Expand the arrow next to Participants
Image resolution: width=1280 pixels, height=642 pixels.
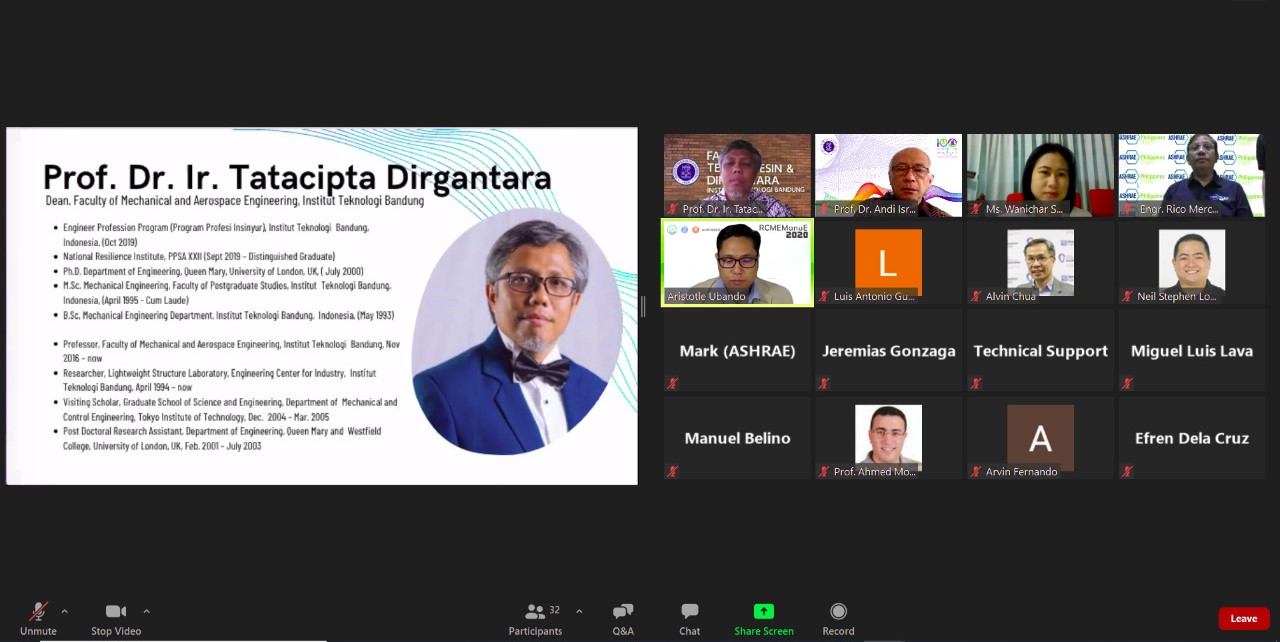click(579, 611)
